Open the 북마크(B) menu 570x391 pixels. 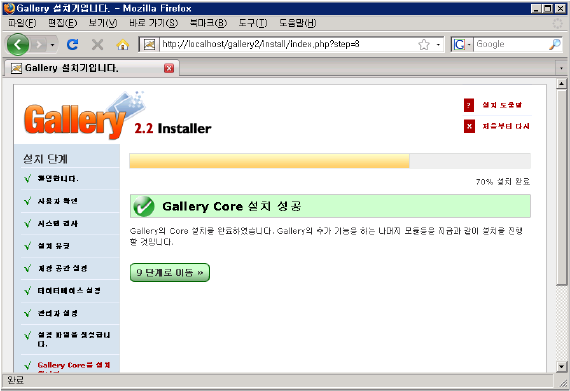(208, 23)
